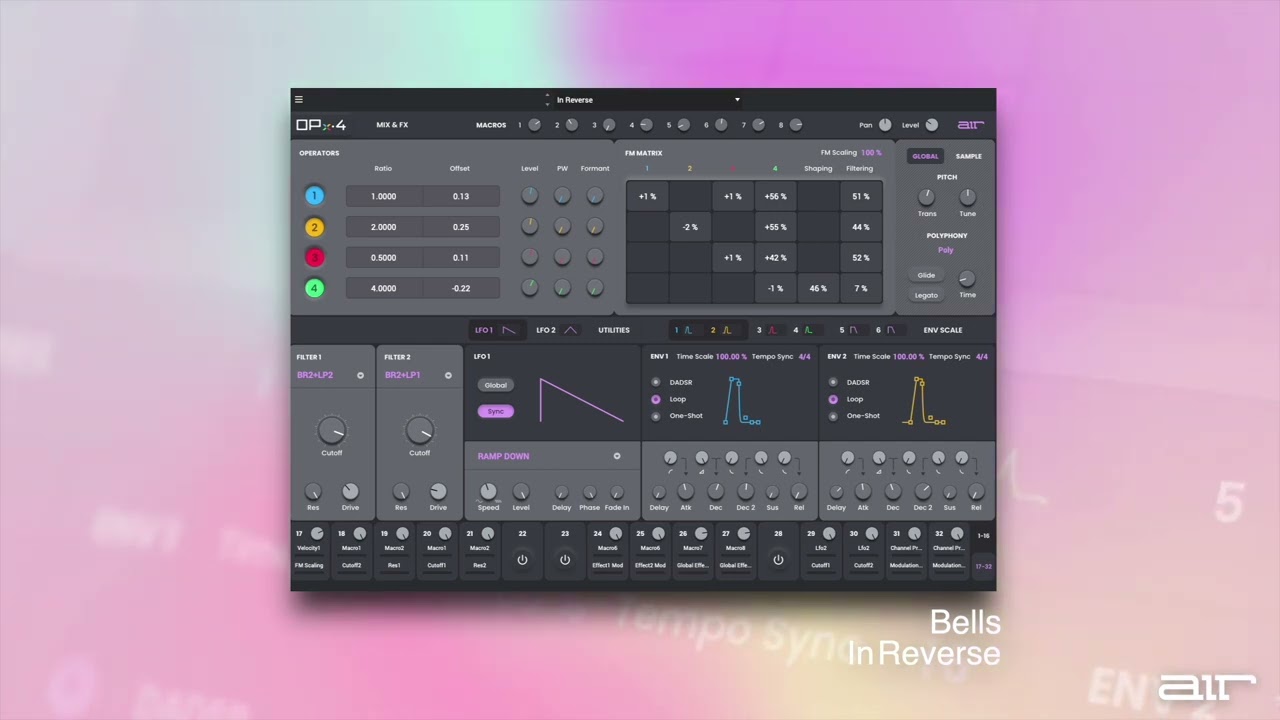Adjust the Filter 1 Drive knob
This screenshot has height=720, width=1280.
[x=350, y=491]
